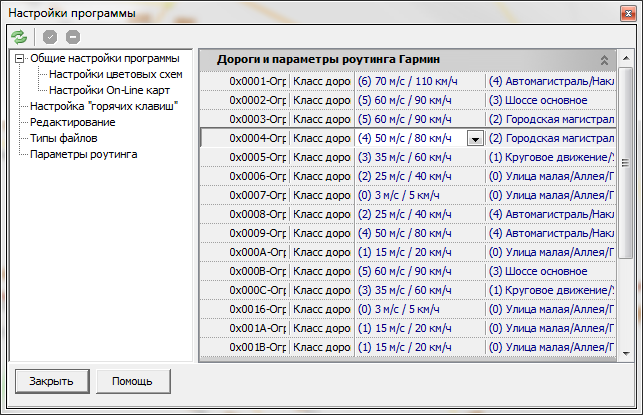
Task: Click the green refresh icon in toolbar
Action: (x=19, y=37)
